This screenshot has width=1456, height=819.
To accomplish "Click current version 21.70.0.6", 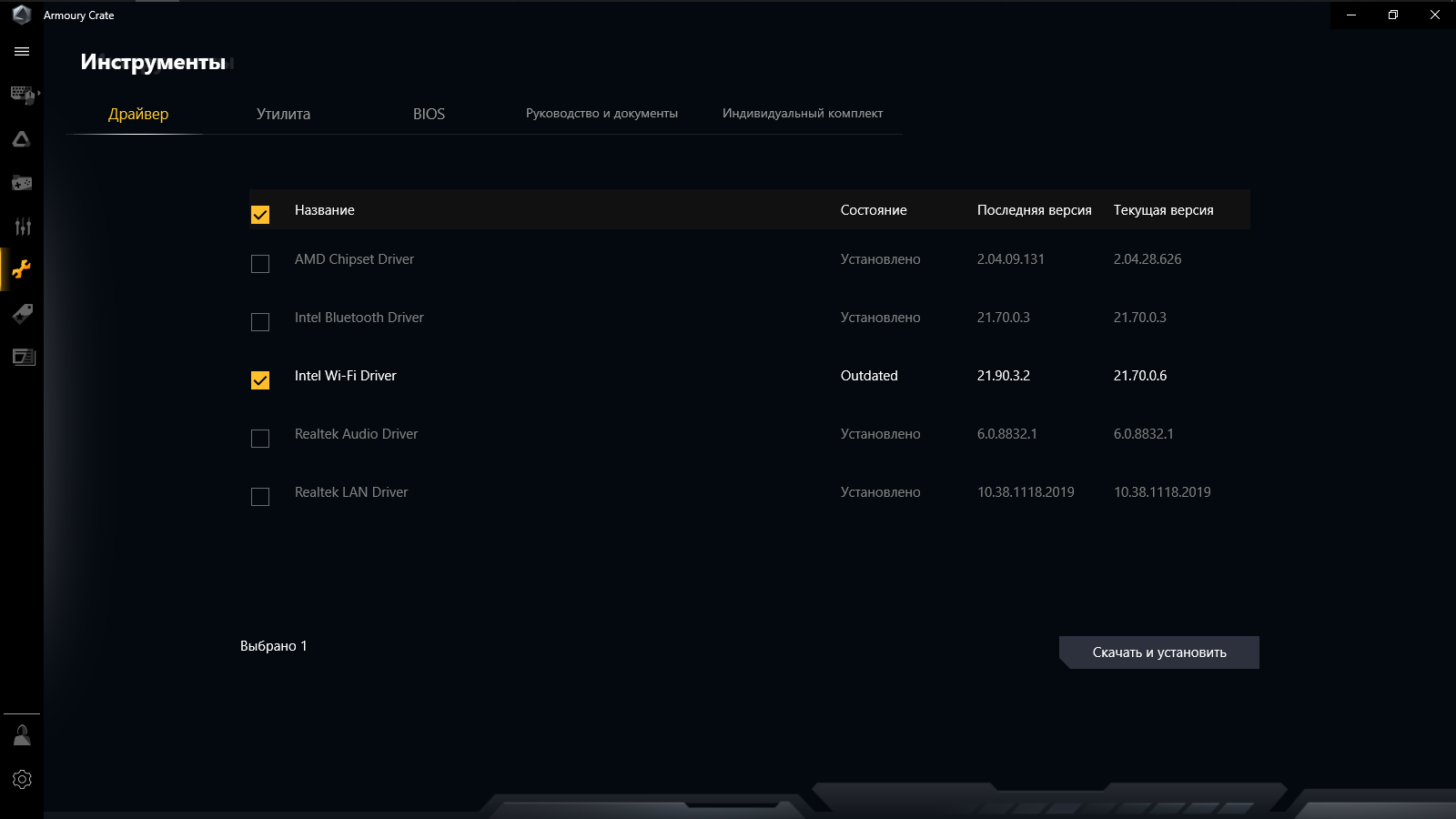I will pyautogui.click(x=1140, y=376).
